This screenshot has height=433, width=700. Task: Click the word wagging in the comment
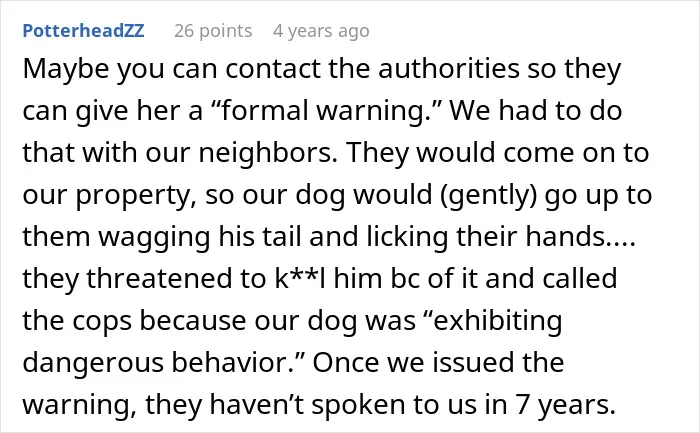tap(154, 237)
